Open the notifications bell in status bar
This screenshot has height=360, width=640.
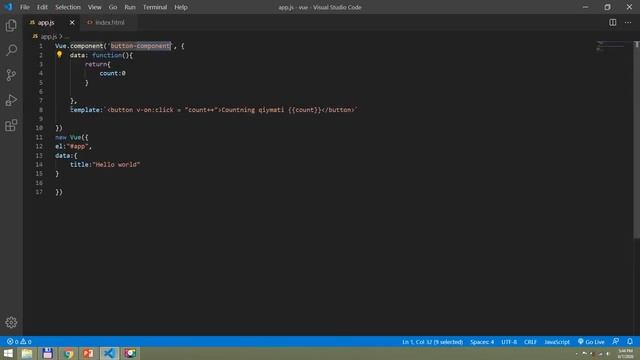click(x=630, y=341)
